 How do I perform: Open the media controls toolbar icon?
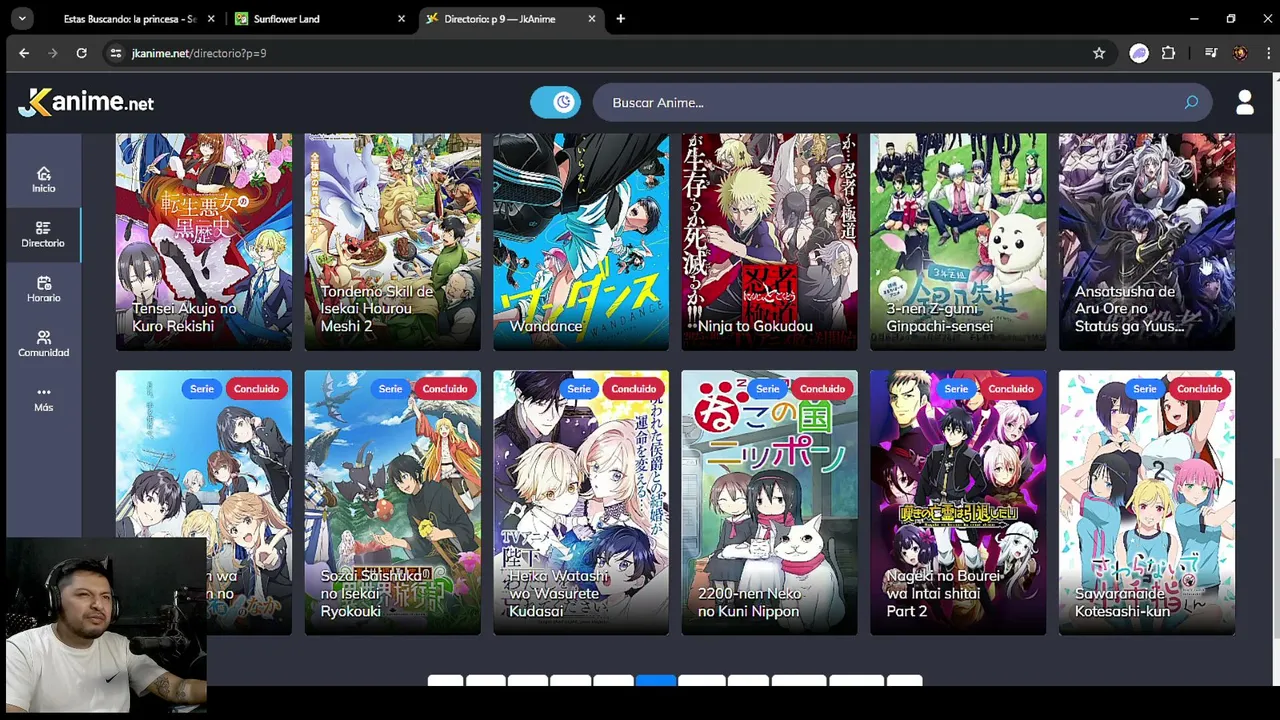[x=1211, y=53]
